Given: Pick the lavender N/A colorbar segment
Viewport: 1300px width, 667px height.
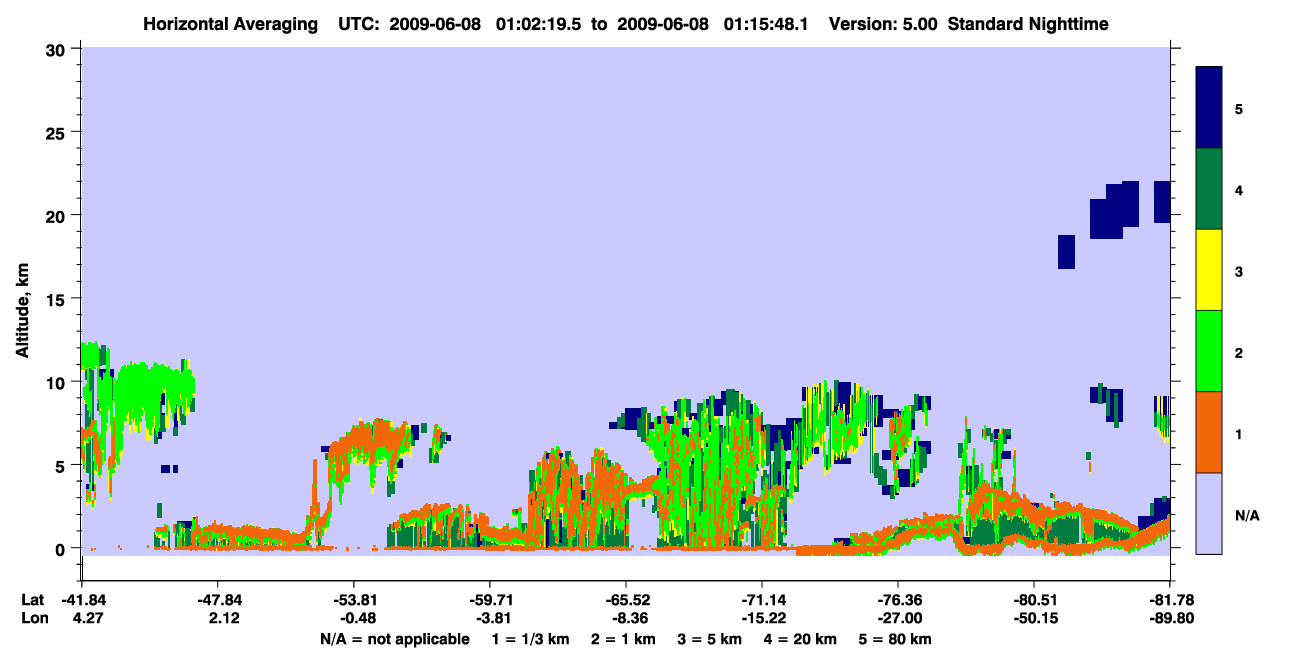Looking at the screenshot, I should point(1209,513).
